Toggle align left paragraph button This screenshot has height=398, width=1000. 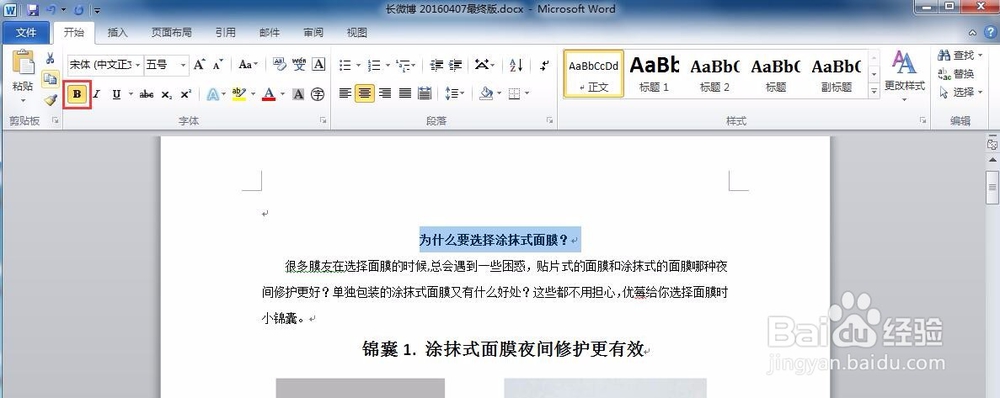pos(345,94)
